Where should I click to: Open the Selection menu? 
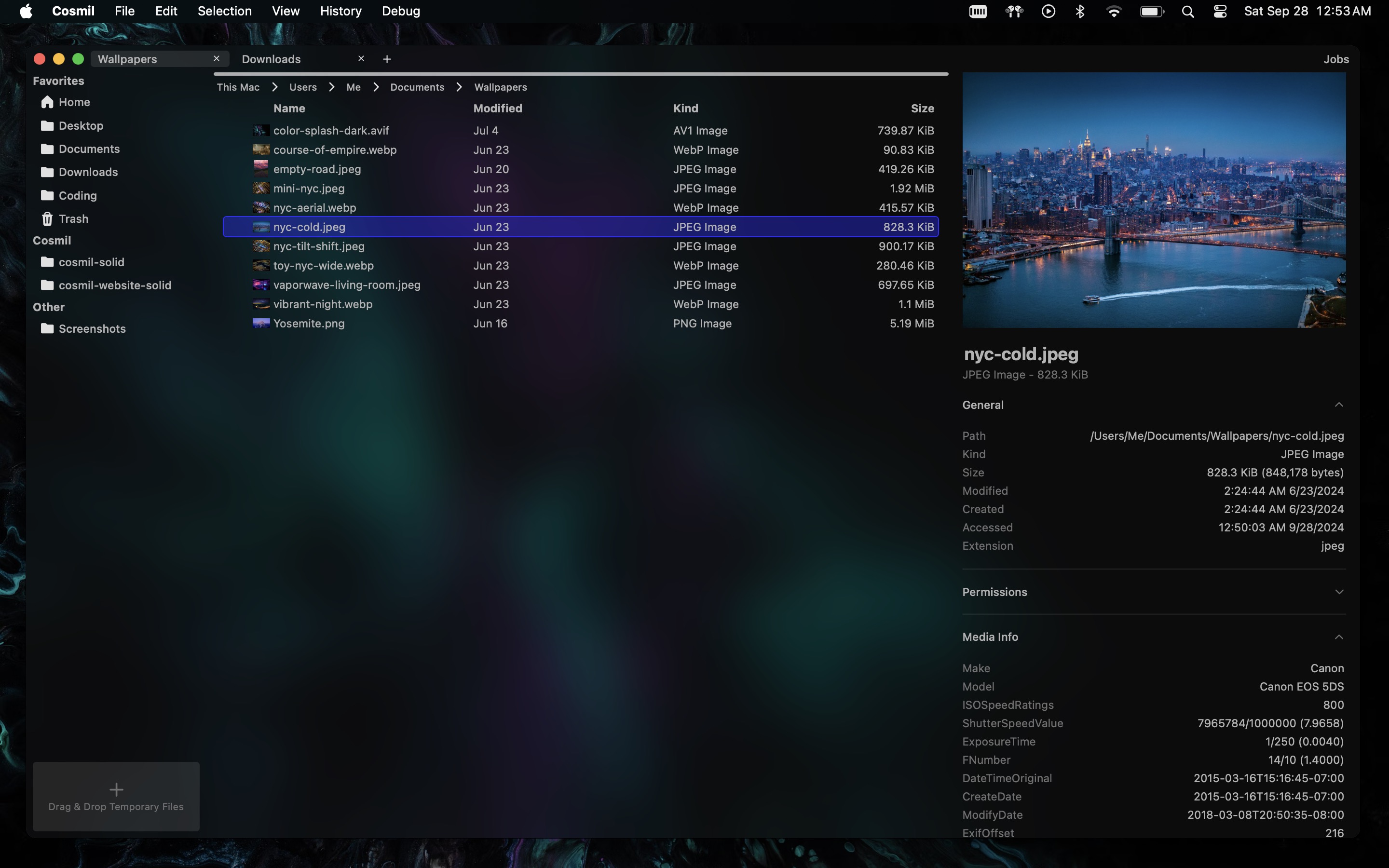[x=224, y=12]
